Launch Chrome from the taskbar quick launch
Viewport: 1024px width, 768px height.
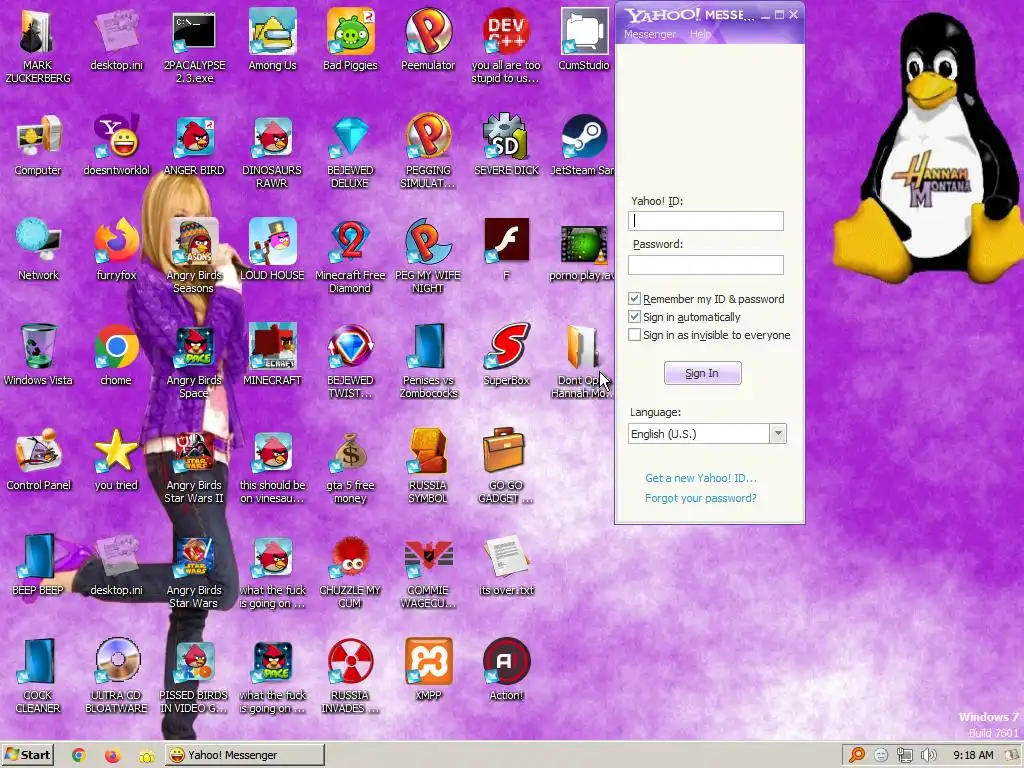pyautogui.click(x=78, y=755)
